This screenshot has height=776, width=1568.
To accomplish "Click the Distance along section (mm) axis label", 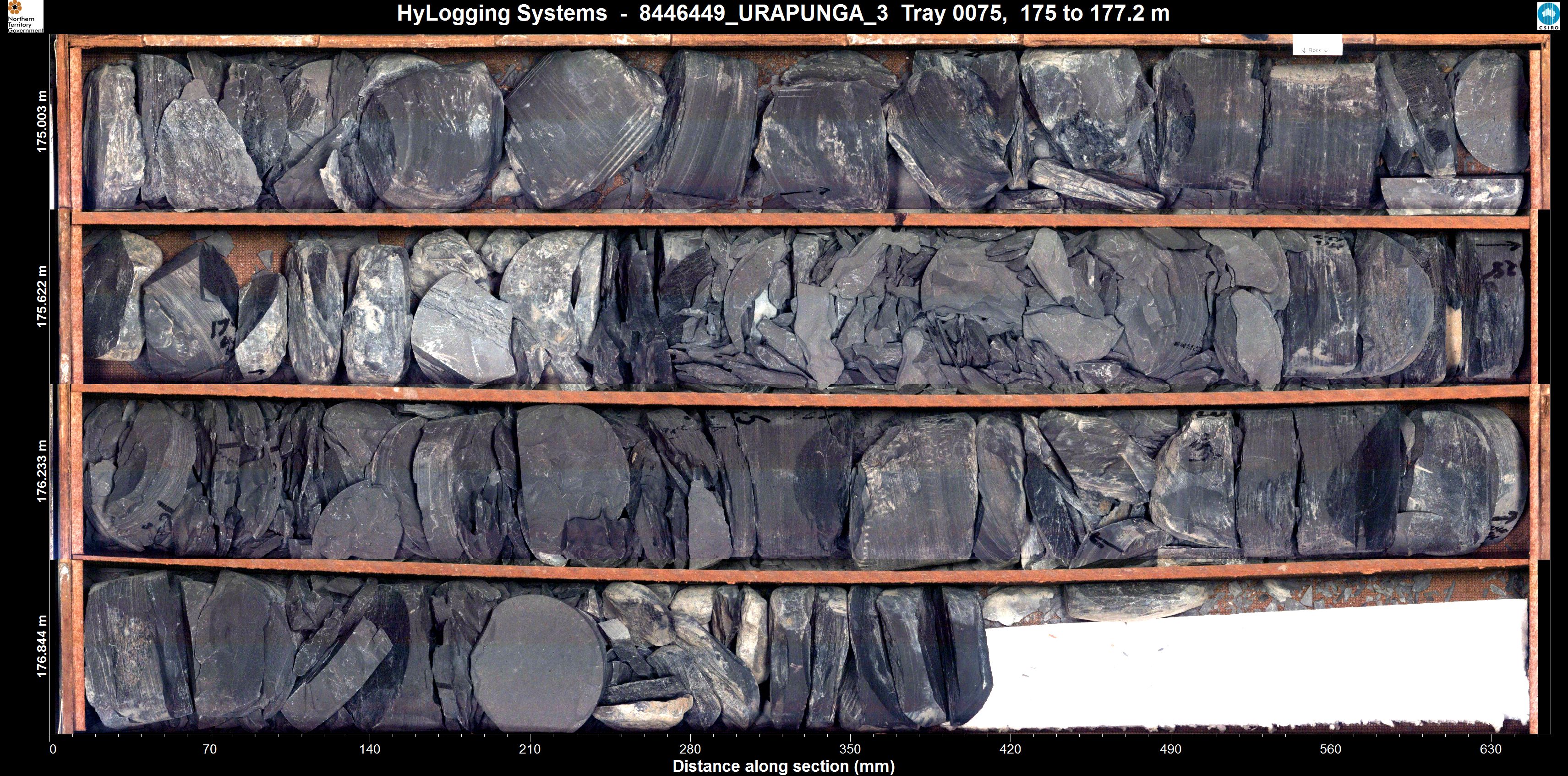I will [x=783, y=766].
